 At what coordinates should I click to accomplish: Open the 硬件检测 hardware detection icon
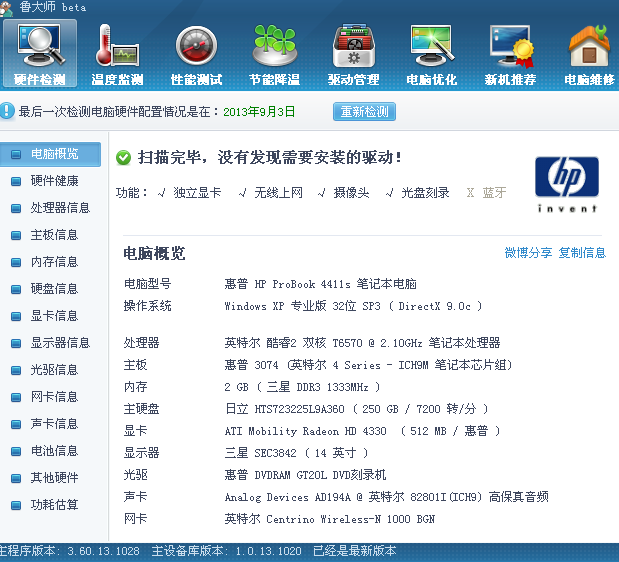click(x=40, y=53)
